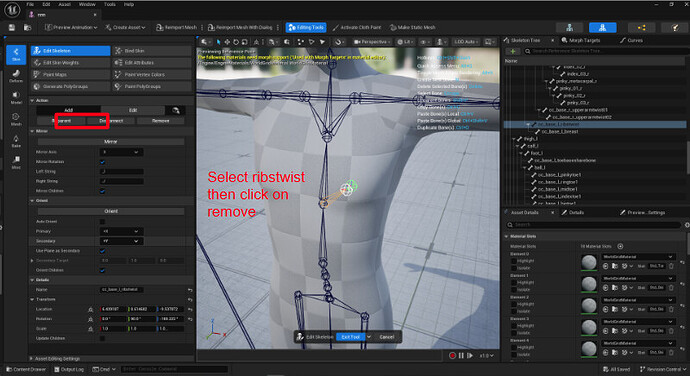Click the Skeleton Tree add plus button

click(513, 51)
